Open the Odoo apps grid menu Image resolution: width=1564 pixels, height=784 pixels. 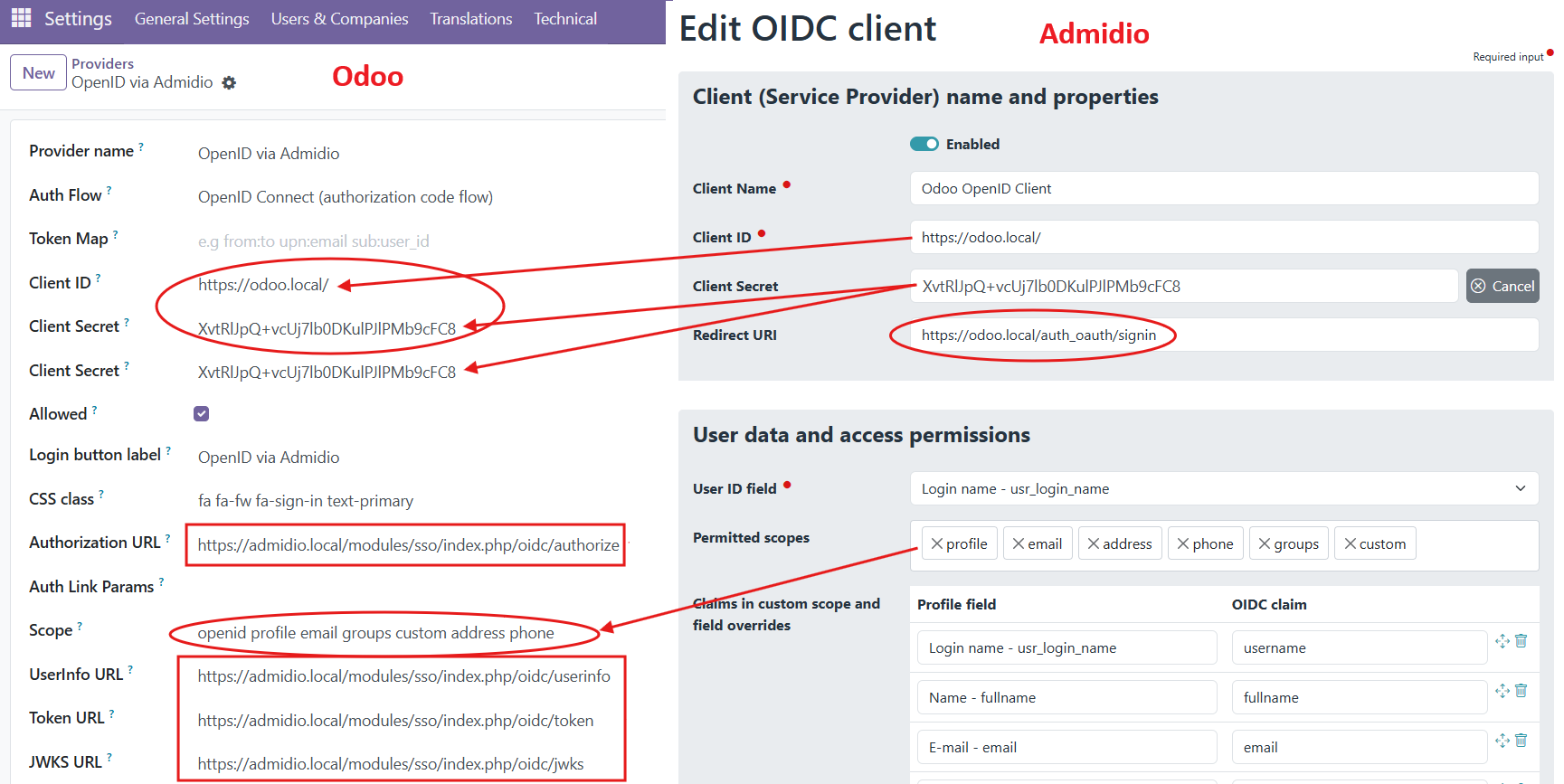click(x=22, y=18)
